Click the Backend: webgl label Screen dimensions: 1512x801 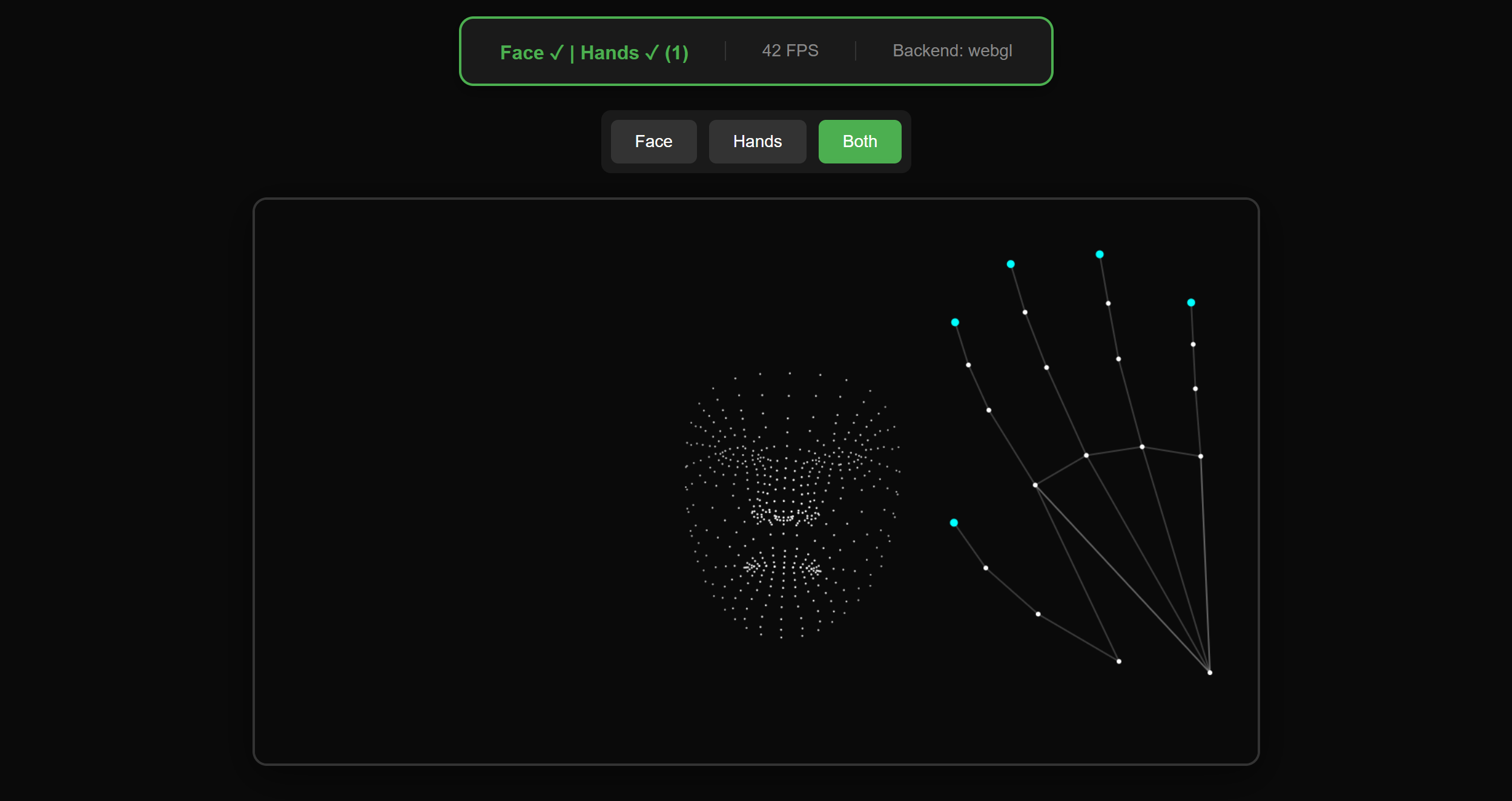(952, 51)
